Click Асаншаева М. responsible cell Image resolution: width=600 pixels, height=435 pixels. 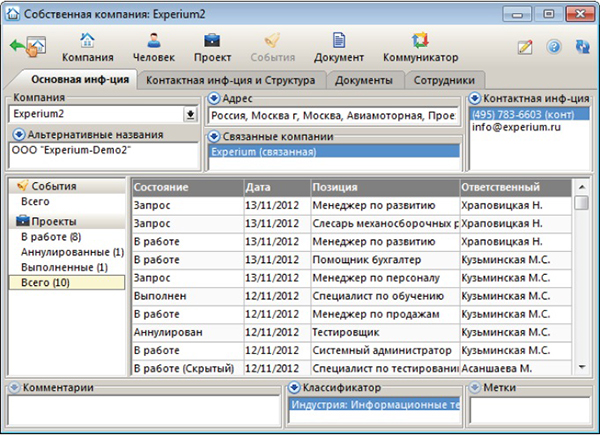click(515, 368)
